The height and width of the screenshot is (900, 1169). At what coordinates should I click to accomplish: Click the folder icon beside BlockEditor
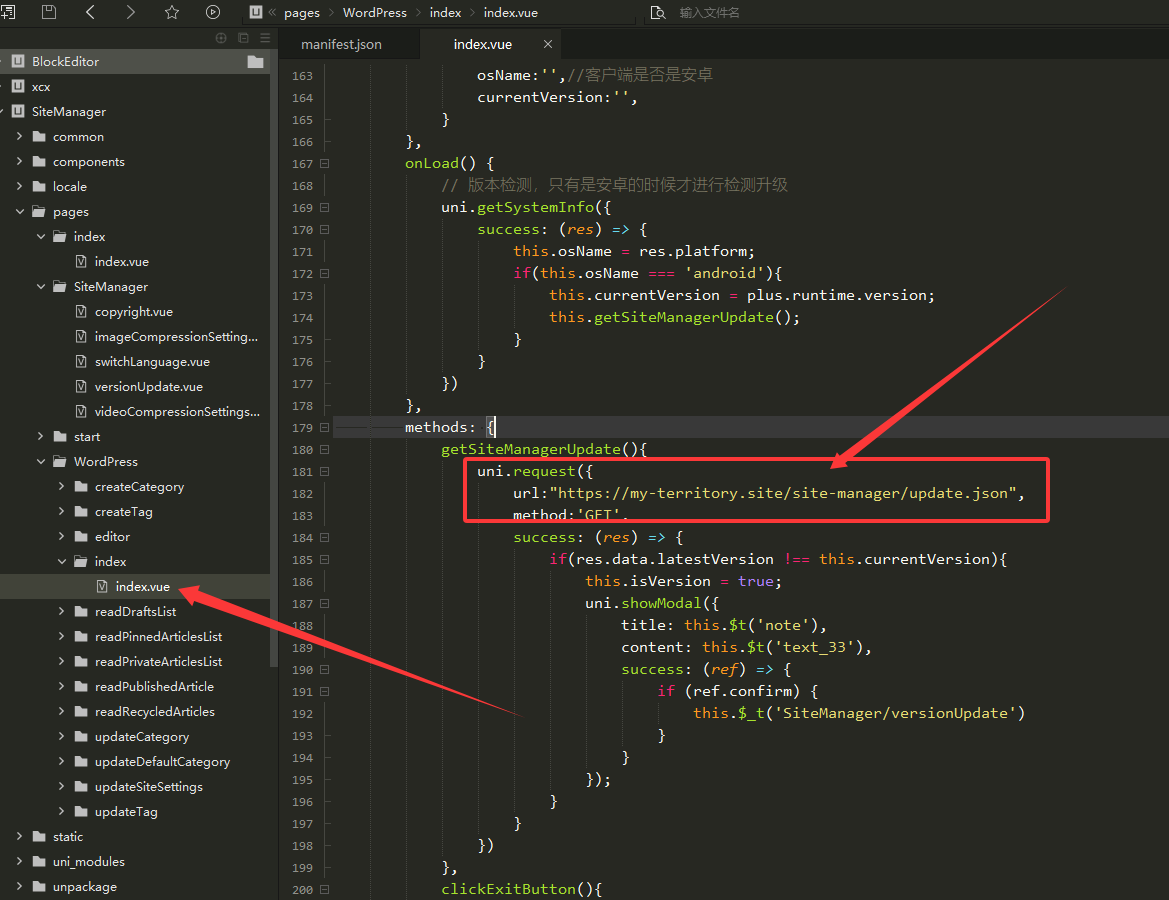[256, 62]
